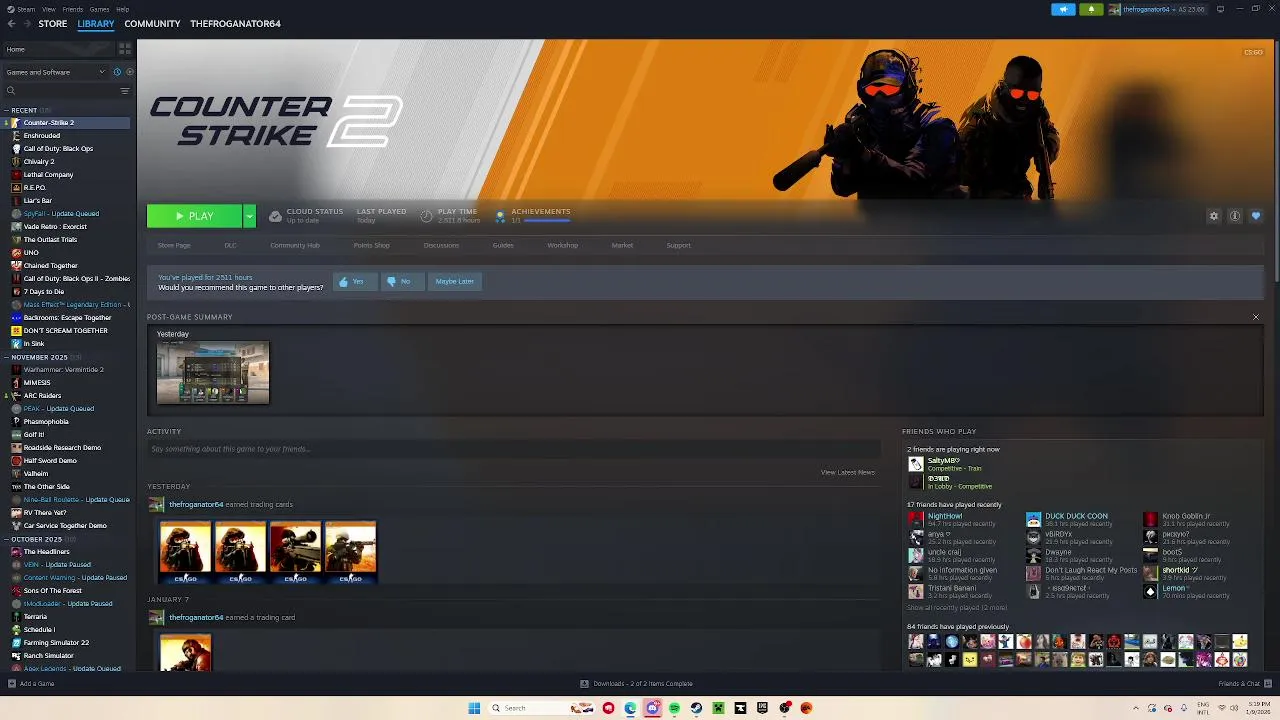Click the forward navigation arrow
1280x720 pixels.
pos(26,23)
